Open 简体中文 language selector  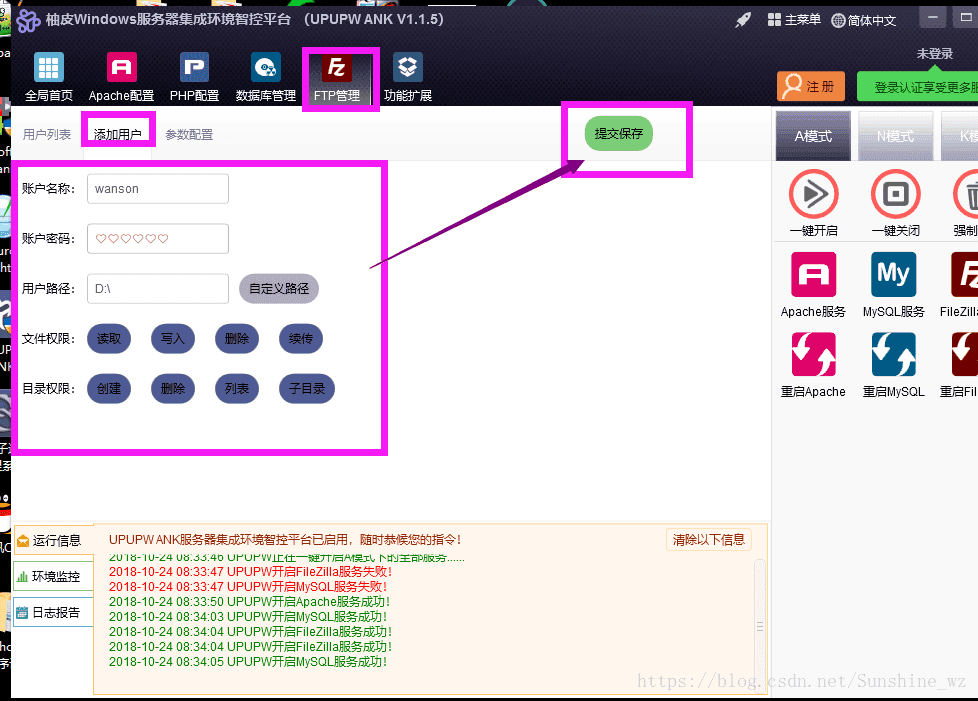coord(864,21)
